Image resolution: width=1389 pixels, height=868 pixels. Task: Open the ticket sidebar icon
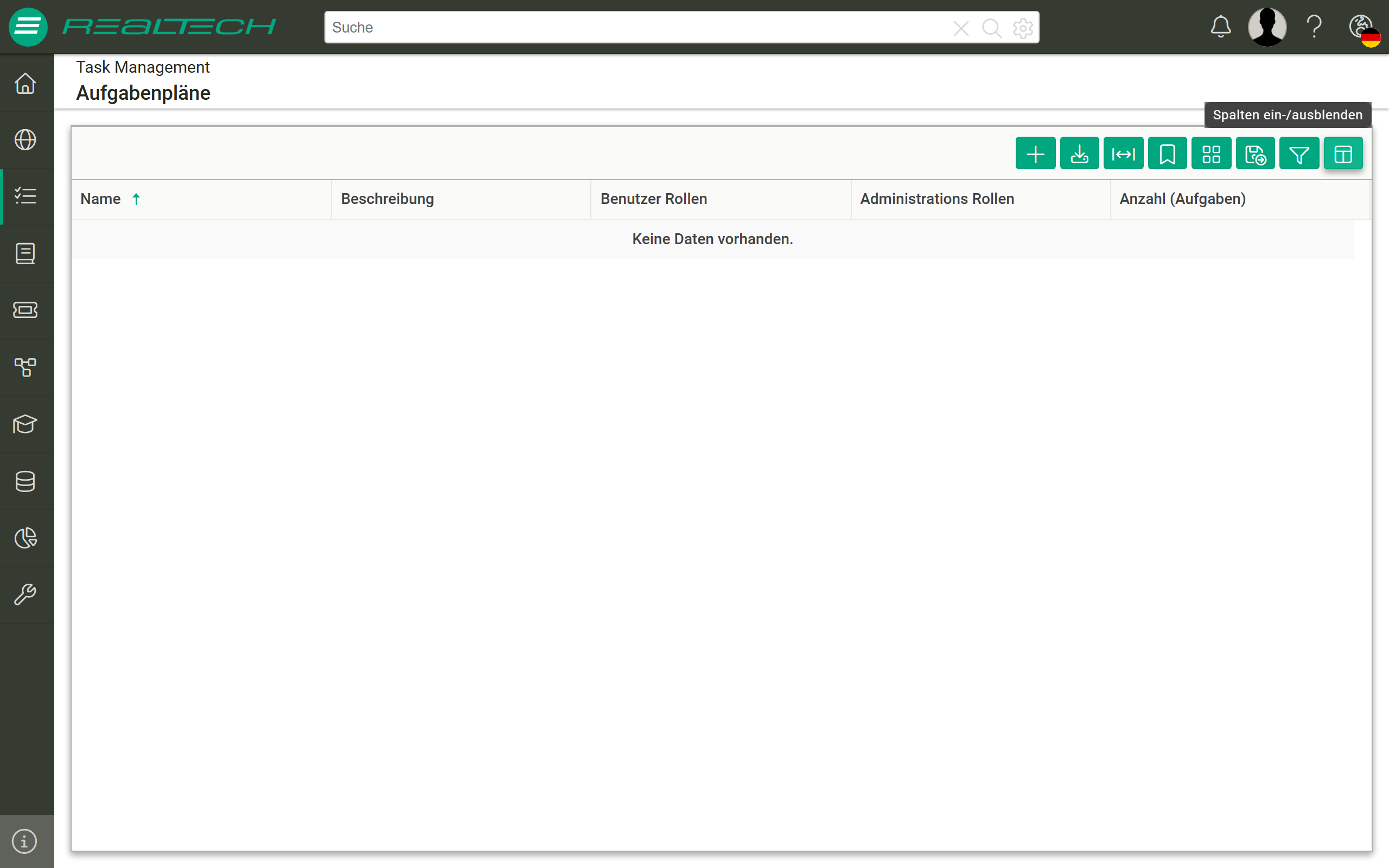(26, 310)
